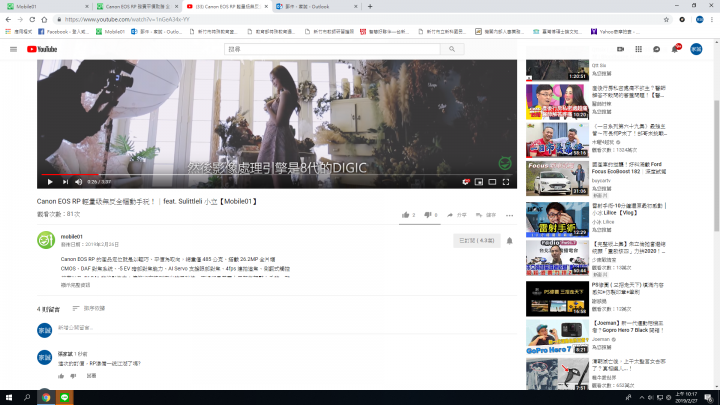This screenshot has height=405, width=720.
Task: Open the mobile01 channel name link
Action: point(72,236)
